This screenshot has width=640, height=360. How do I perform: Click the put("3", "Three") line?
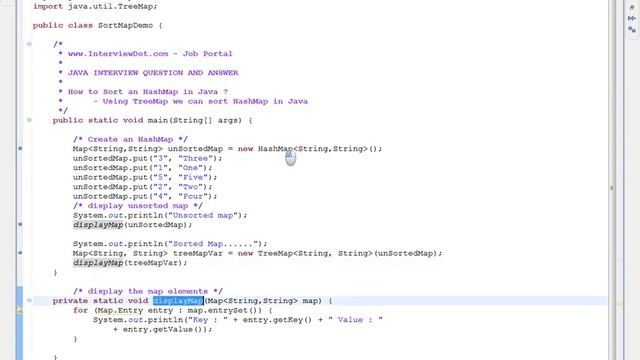click(148, 158)
